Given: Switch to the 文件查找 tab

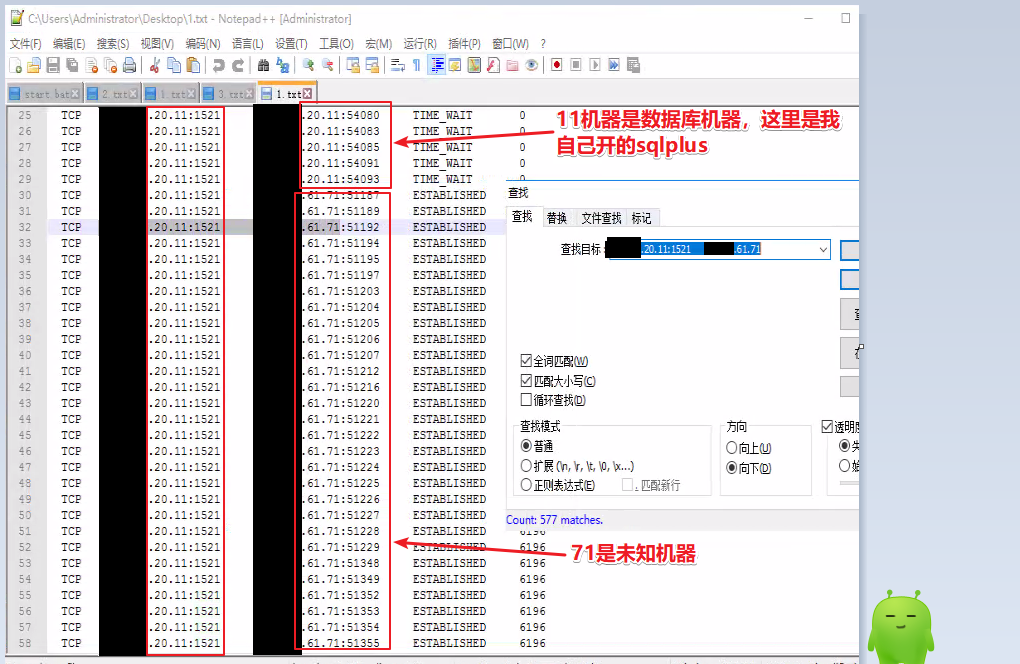Looking at the screenshot, I should pos(601,218).
